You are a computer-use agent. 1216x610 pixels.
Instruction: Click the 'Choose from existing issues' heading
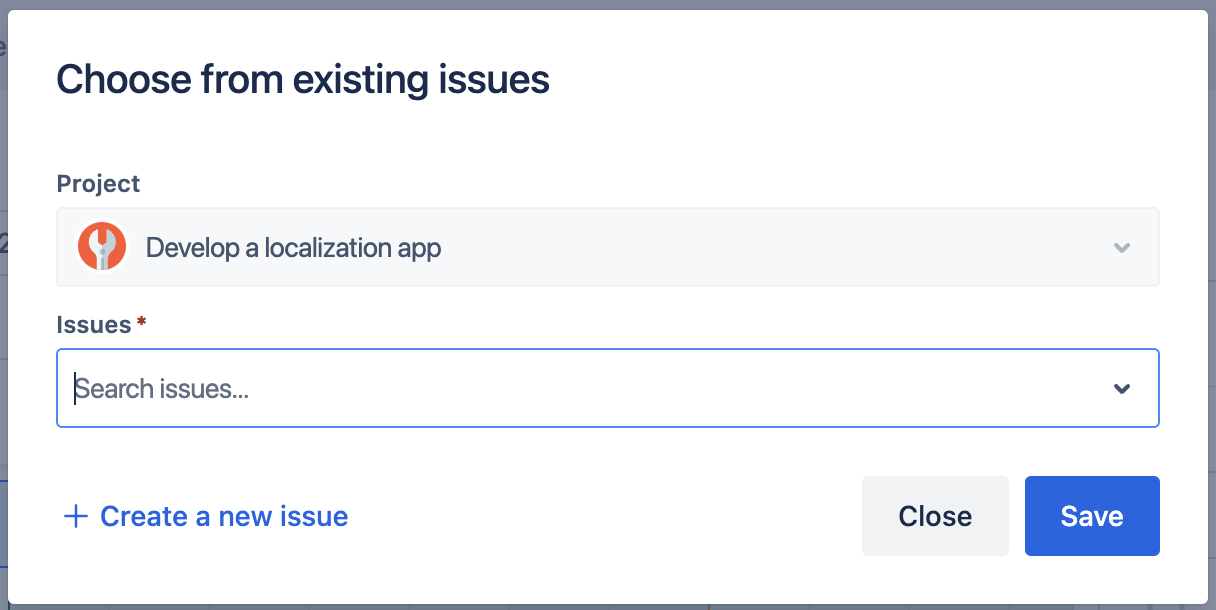pyautogui.click(x=302, y=79)
